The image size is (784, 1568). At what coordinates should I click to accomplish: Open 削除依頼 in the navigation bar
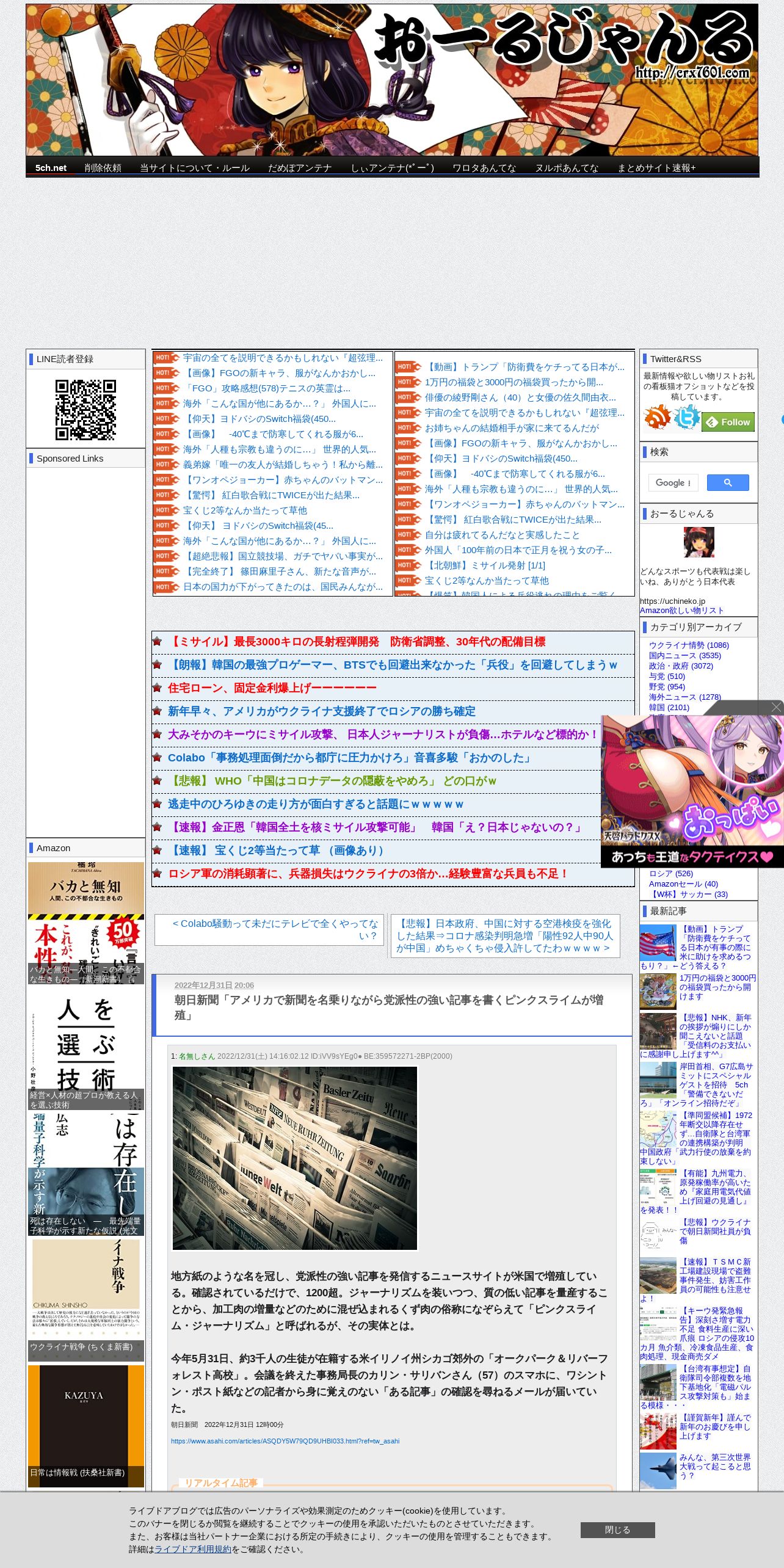pos(103,168)
